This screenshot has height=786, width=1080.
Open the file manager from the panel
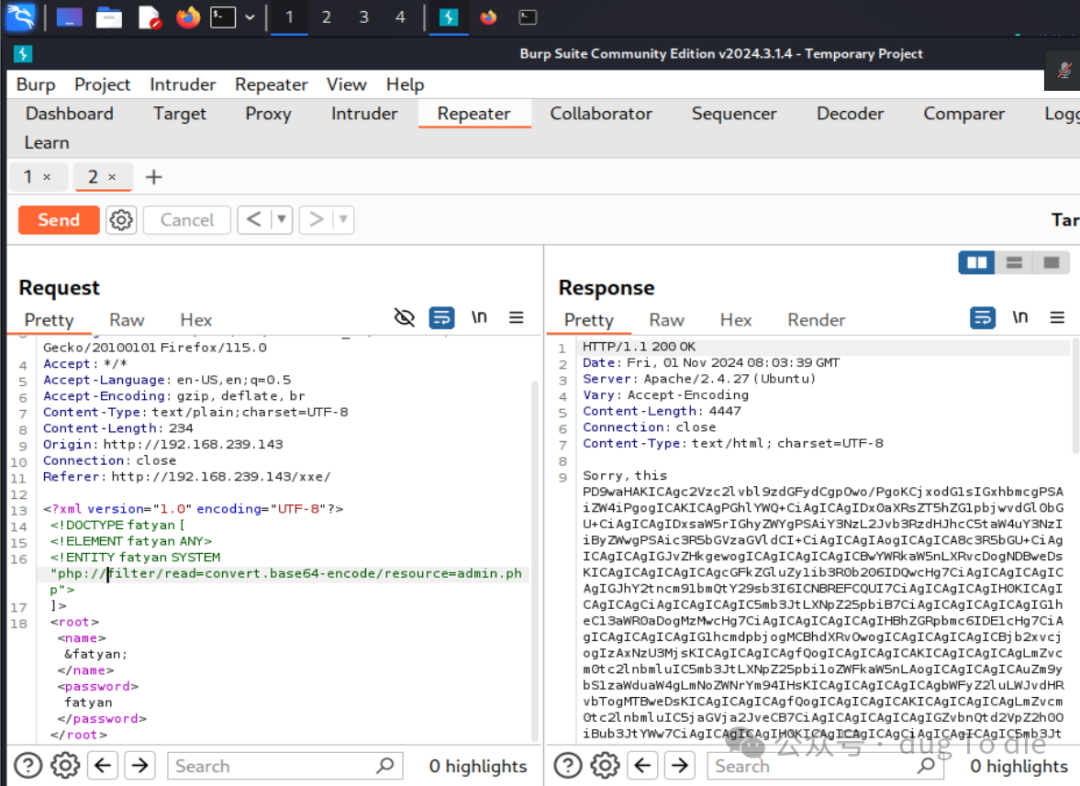[109, 17]
